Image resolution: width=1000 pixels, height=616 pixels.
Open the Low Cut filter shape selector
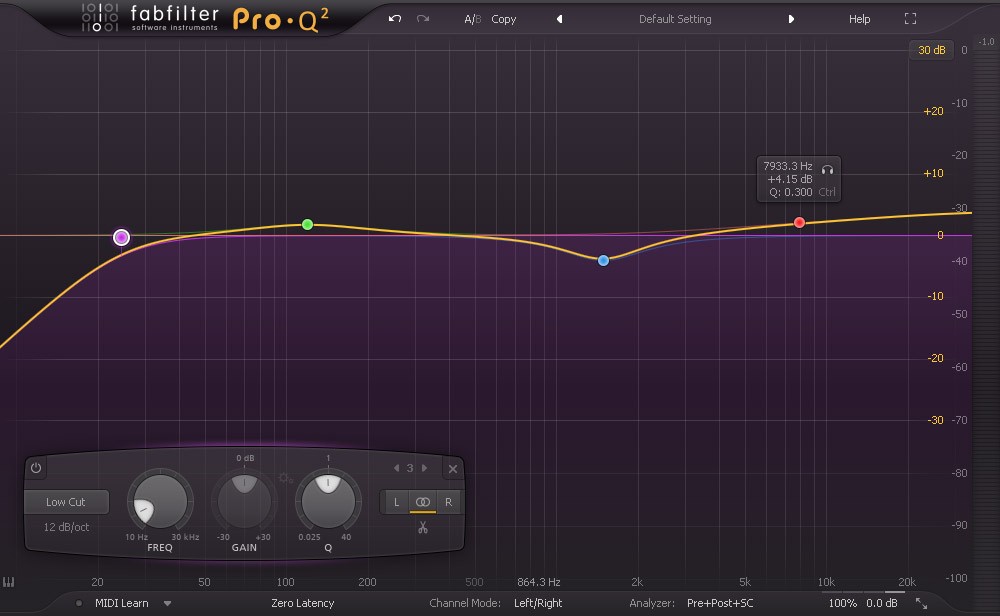(x=66, y=502)
